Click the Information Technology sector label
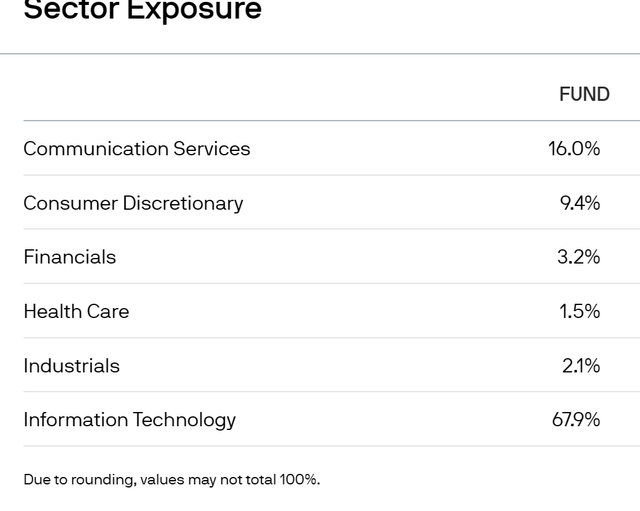 (130, 419)
